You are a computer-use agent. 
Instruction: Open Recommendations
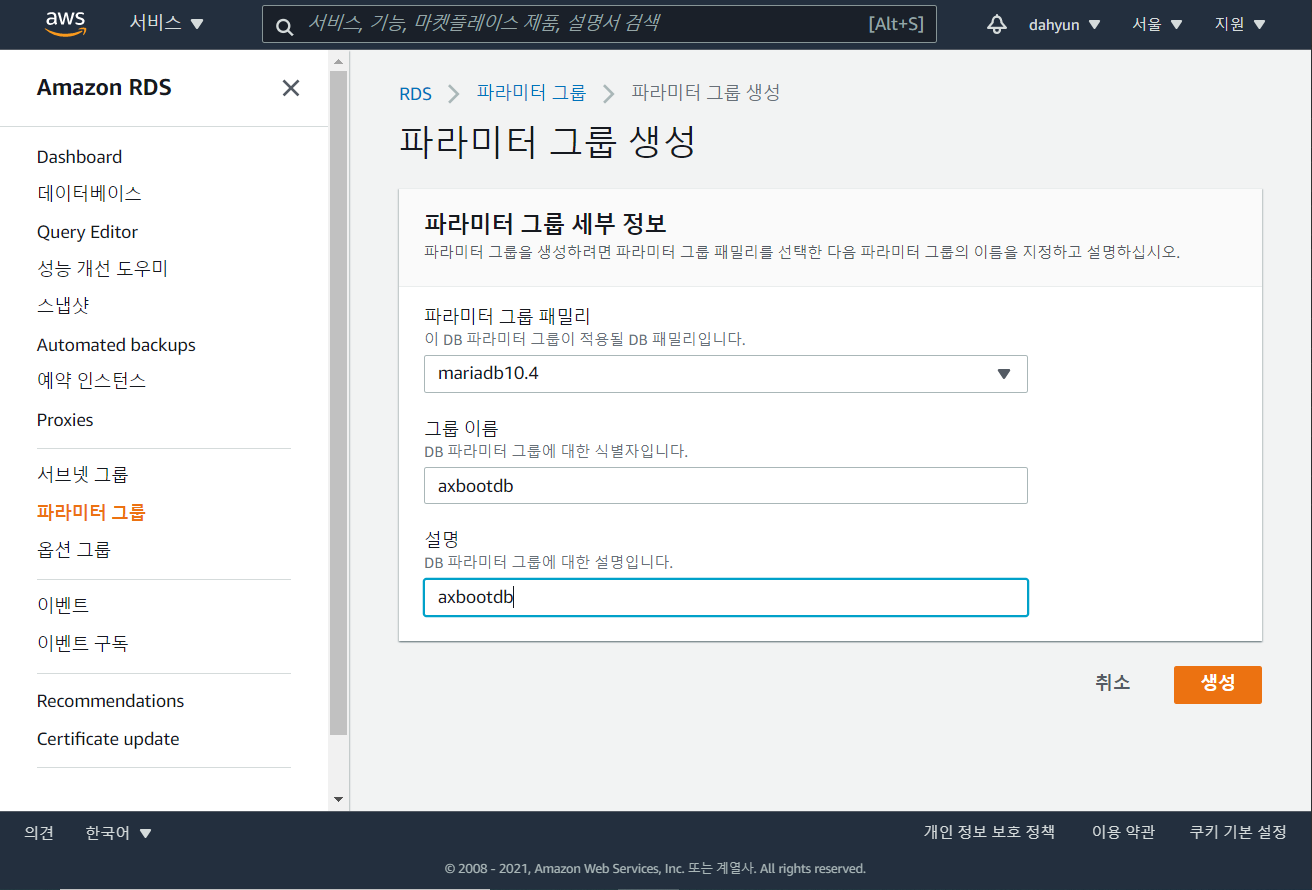click(110, 701)
